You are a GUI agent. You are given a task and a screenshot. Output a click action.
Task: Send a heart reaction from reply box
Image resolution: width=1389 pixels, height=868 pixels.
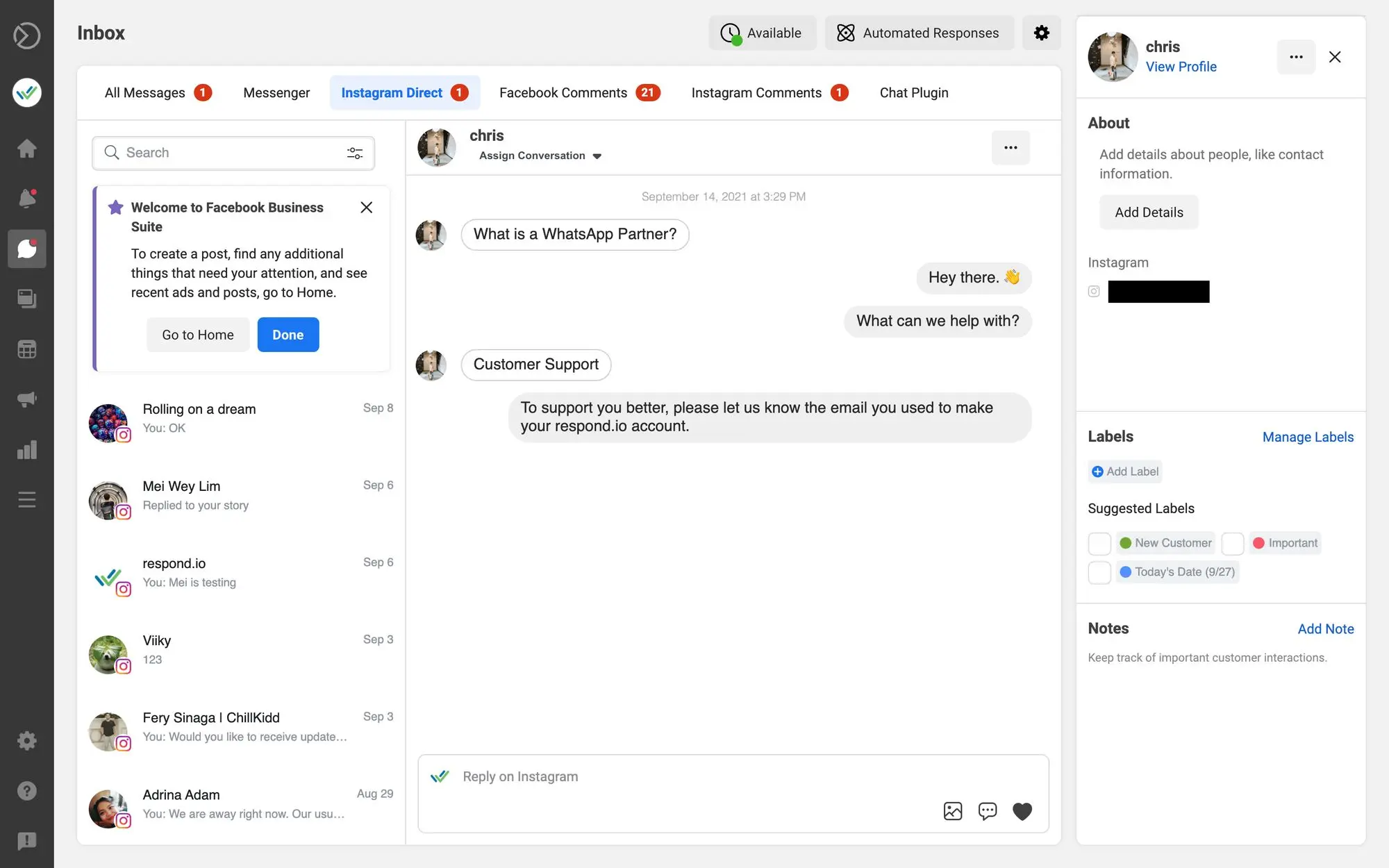1022,811
